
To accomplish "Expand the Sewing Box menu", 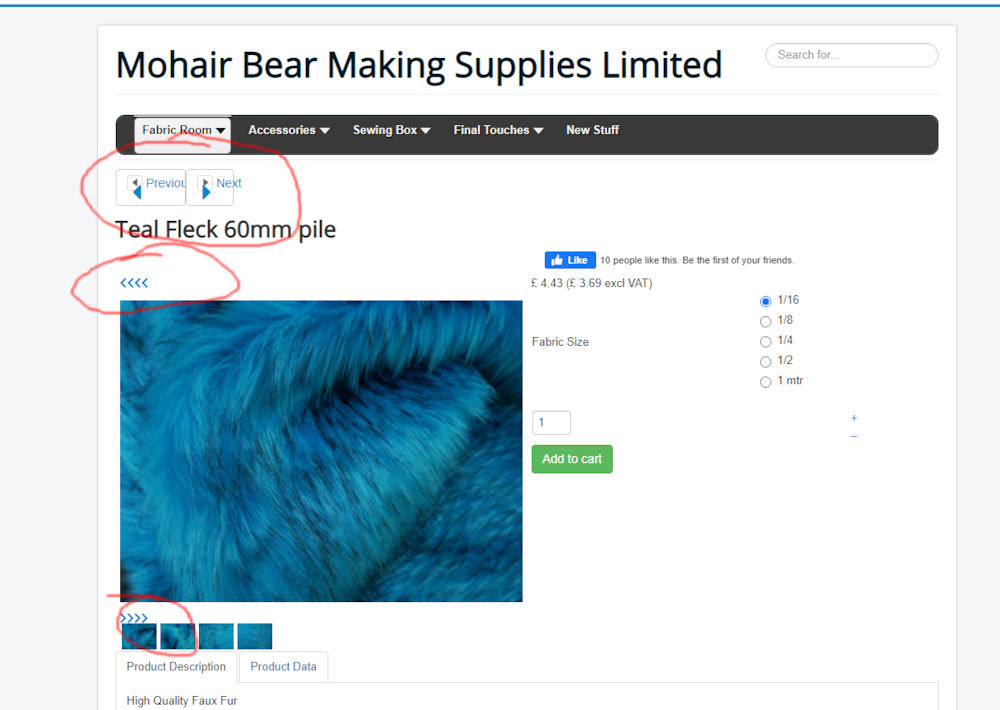I will pyautogui.click(x=391, y=130).
